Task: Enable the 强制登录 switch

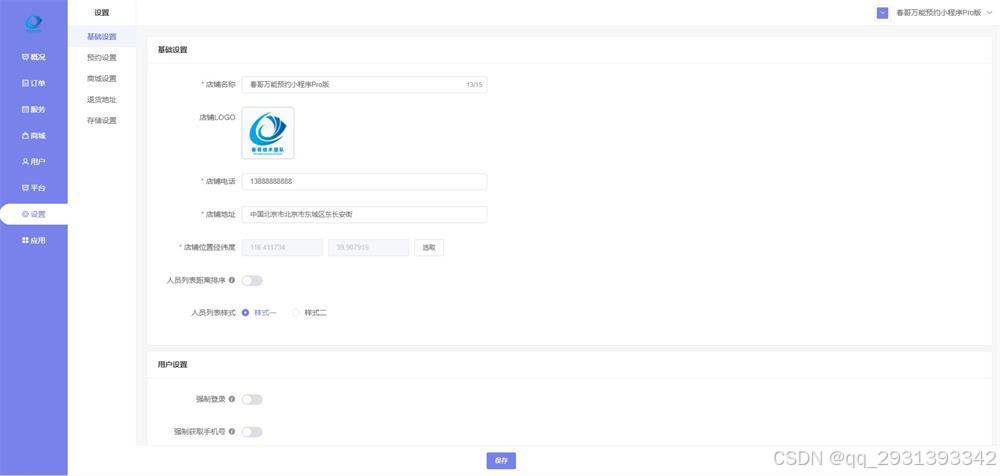Action: click(x=252, y=399)
